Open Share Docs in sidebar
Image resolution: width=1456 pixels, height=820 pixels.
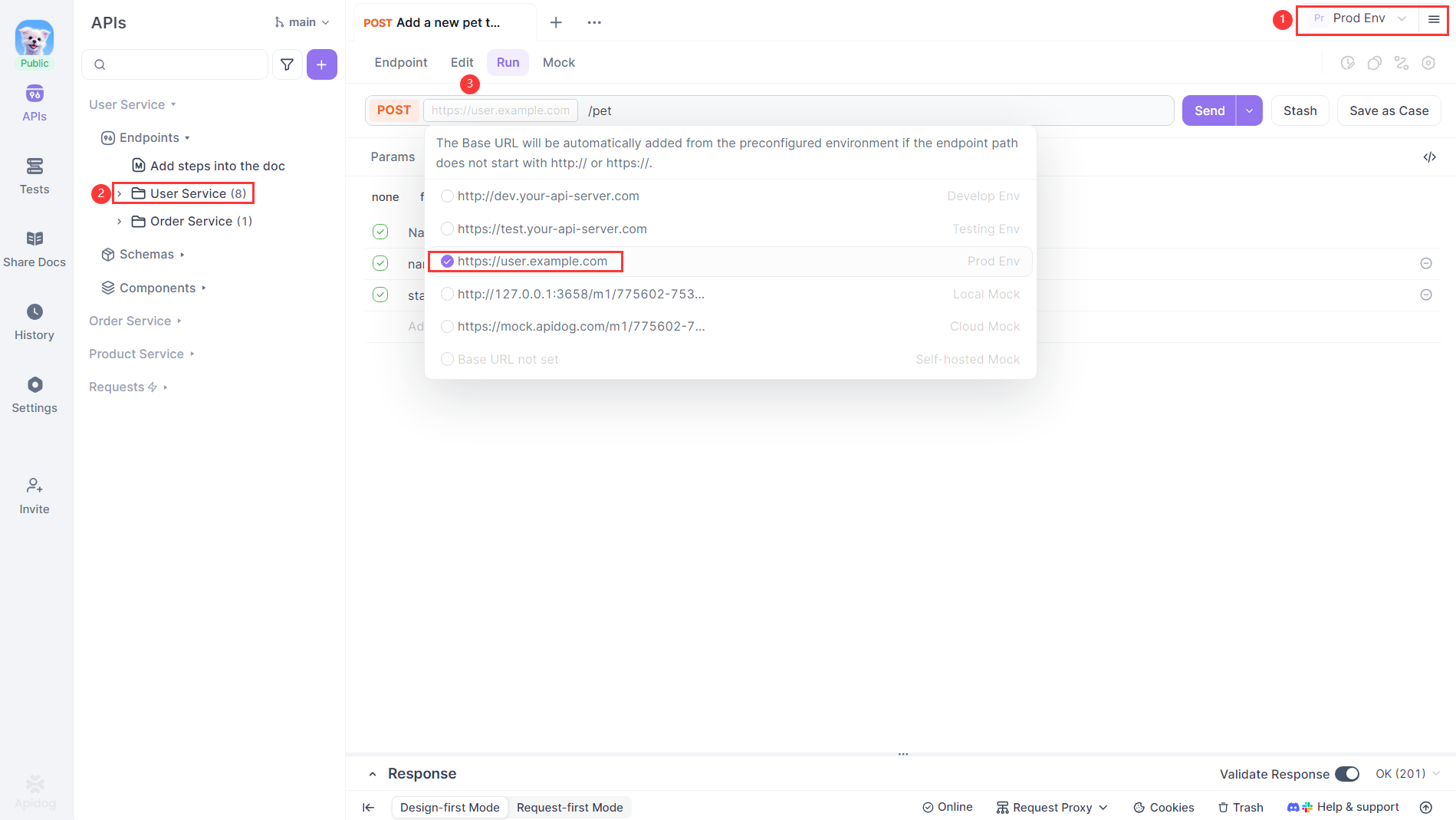click(35, 249)
